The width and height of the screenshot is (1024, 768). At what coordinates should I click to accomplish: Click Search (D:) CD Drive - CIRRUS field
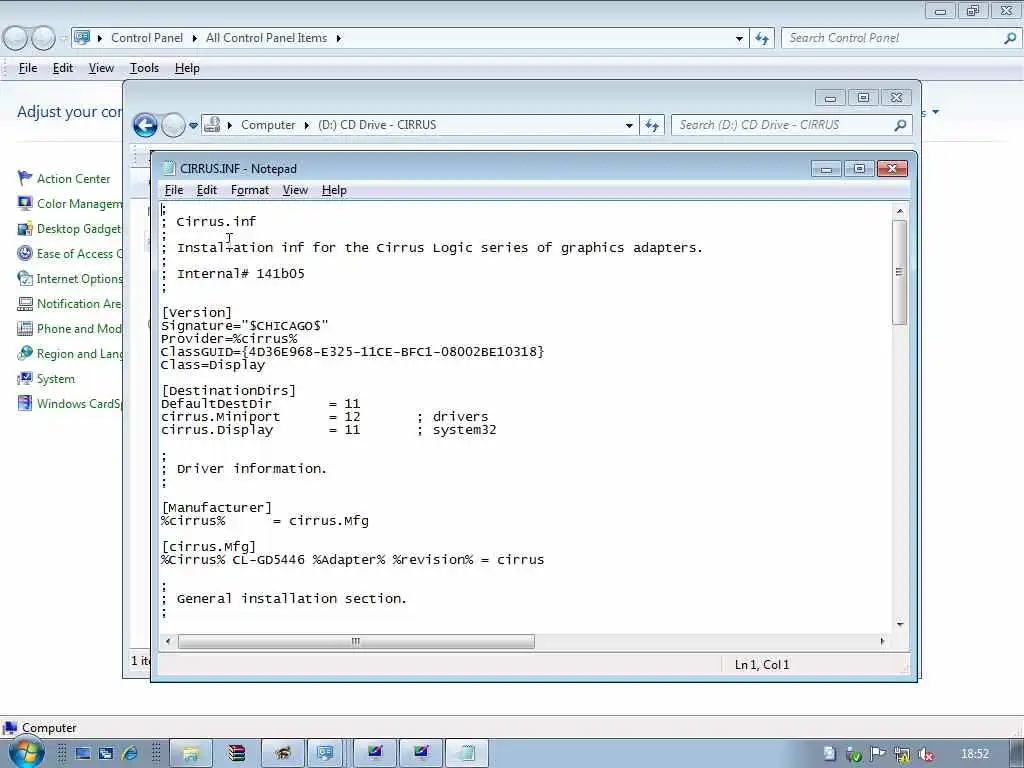pyautogui.click(x=784, y=125)
